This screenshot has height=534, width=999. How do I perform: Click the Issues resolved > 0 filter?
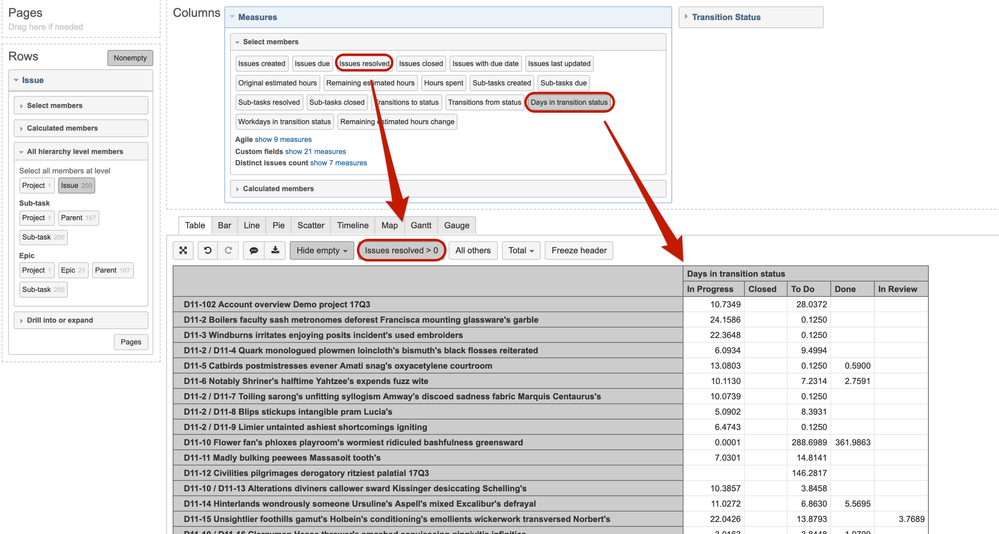(401, 250)
